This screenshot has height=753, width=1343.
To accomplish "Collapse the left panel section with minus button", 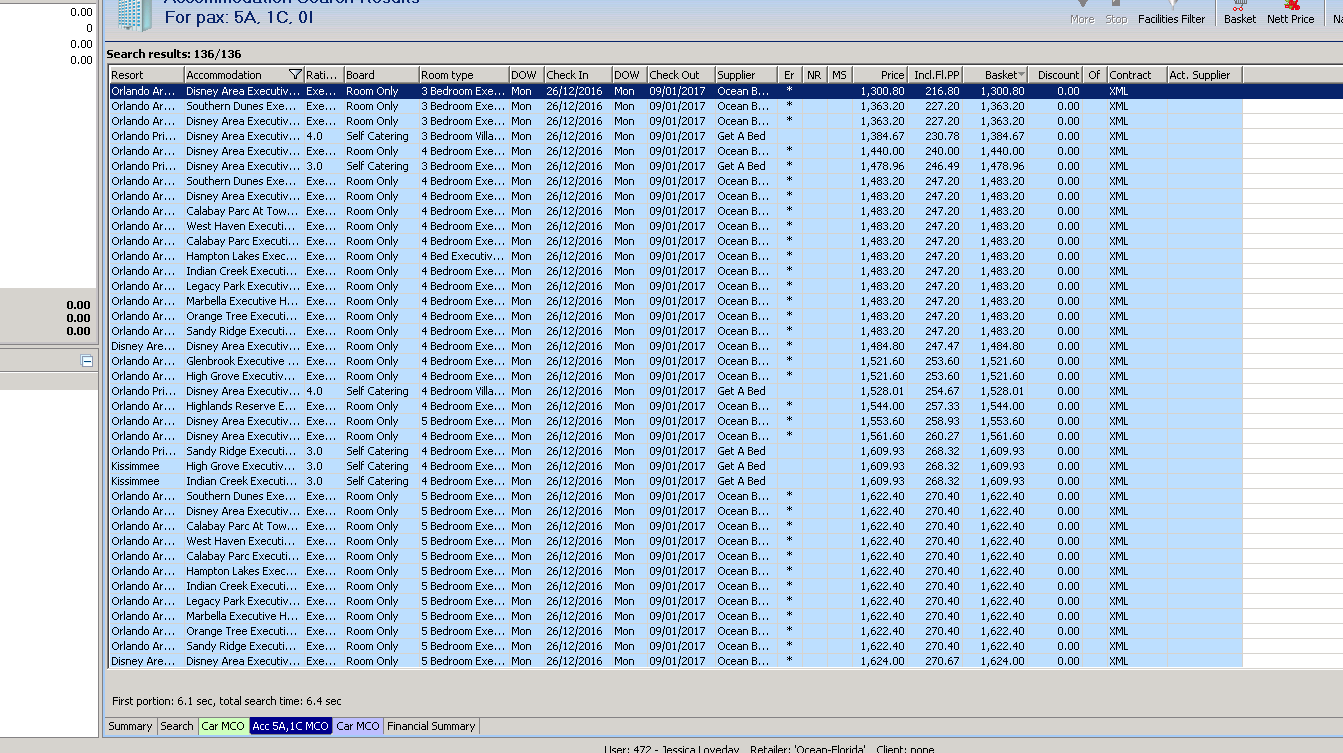I will [x=87, y=361].
